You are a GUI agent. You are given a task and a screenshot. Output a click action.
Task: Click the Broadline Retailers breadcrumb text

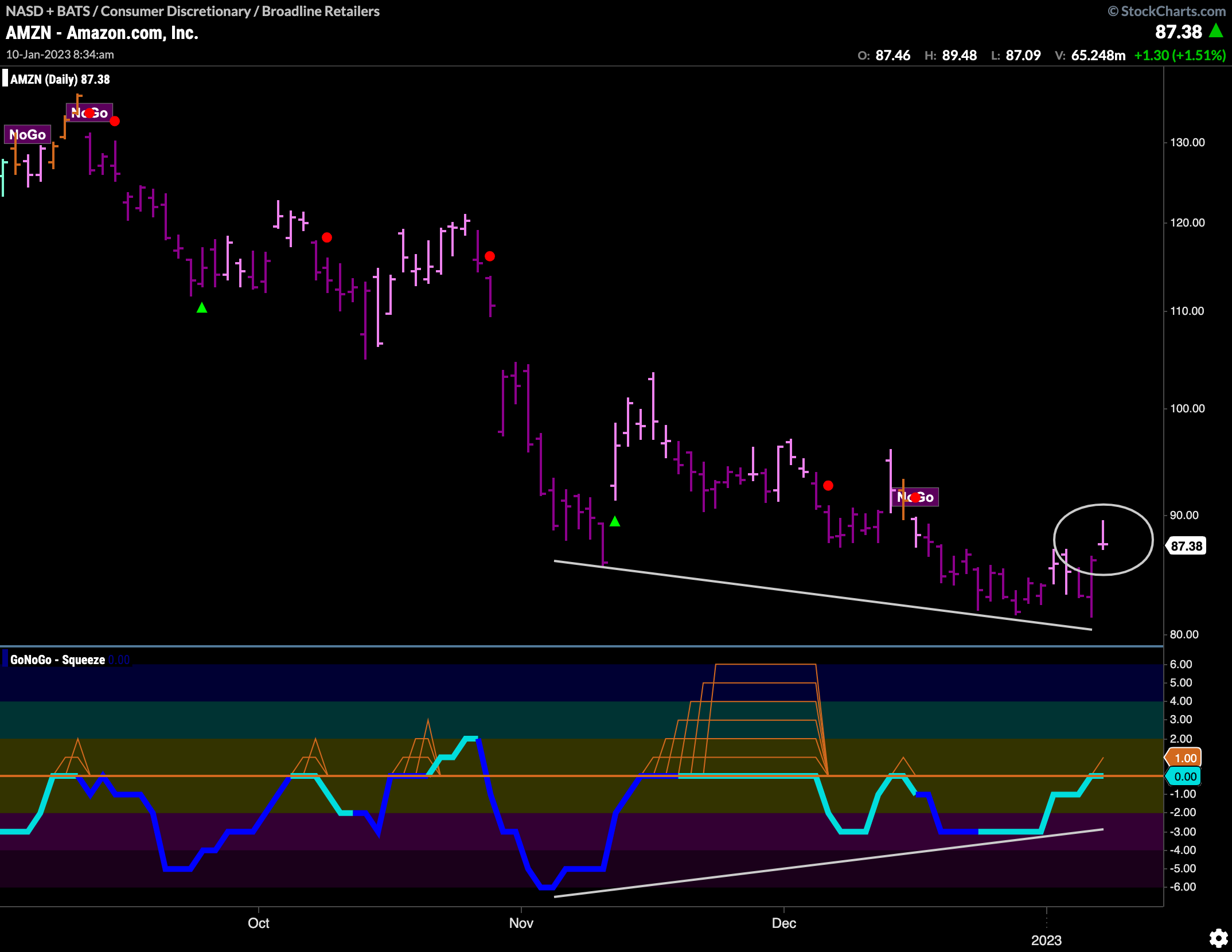(321, 11)
